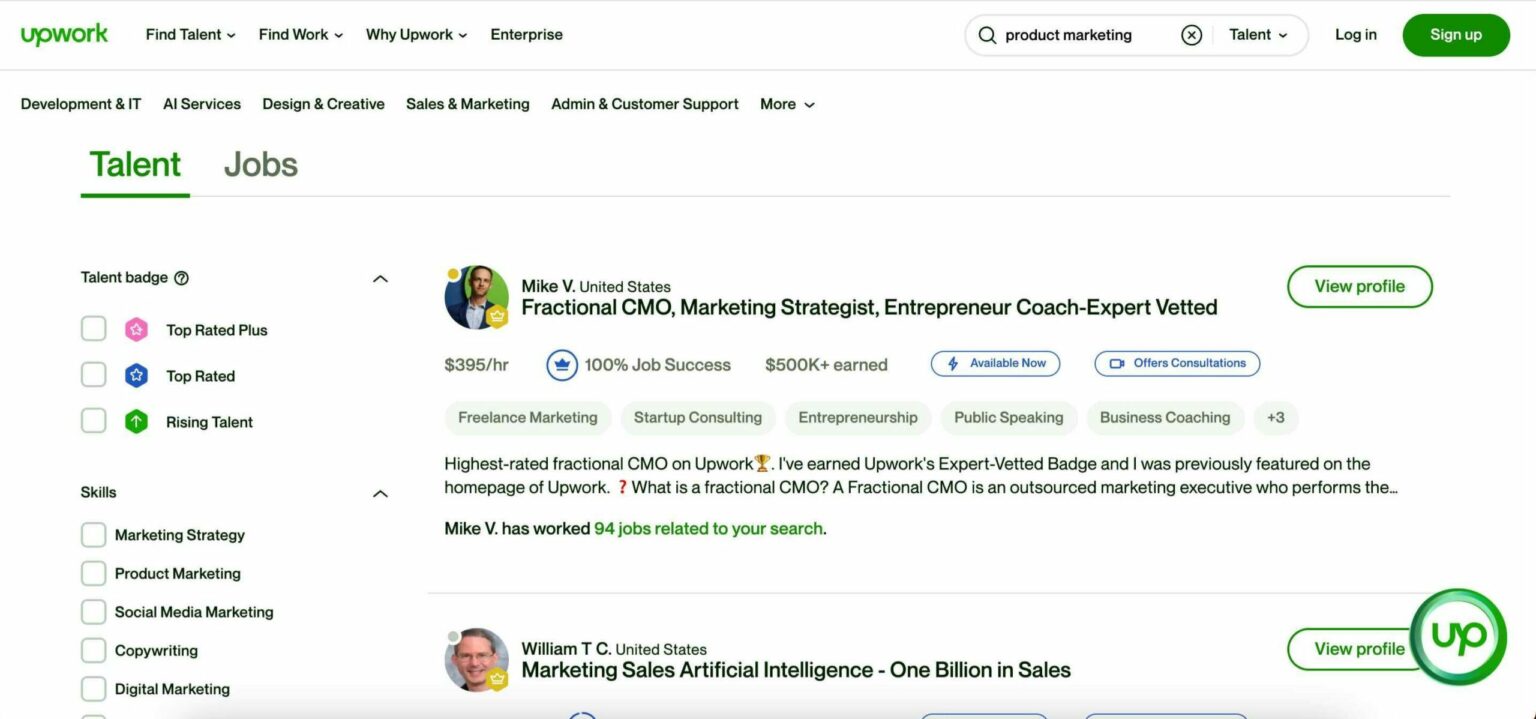The width and height of the screenshot is (1536, 719).
Task: Open the Talent search scope dropdown
Action: tap(1258, 34)
